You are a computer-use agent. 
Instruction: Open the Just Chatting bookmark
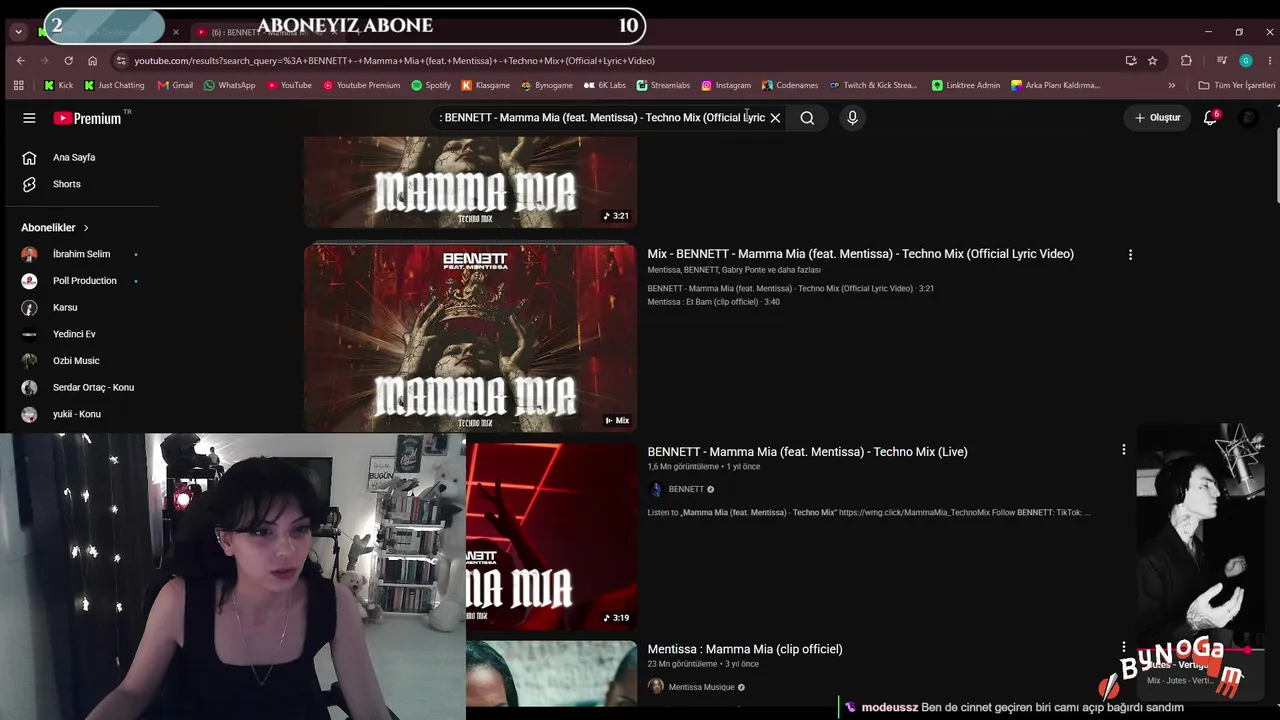coord(114,85)
